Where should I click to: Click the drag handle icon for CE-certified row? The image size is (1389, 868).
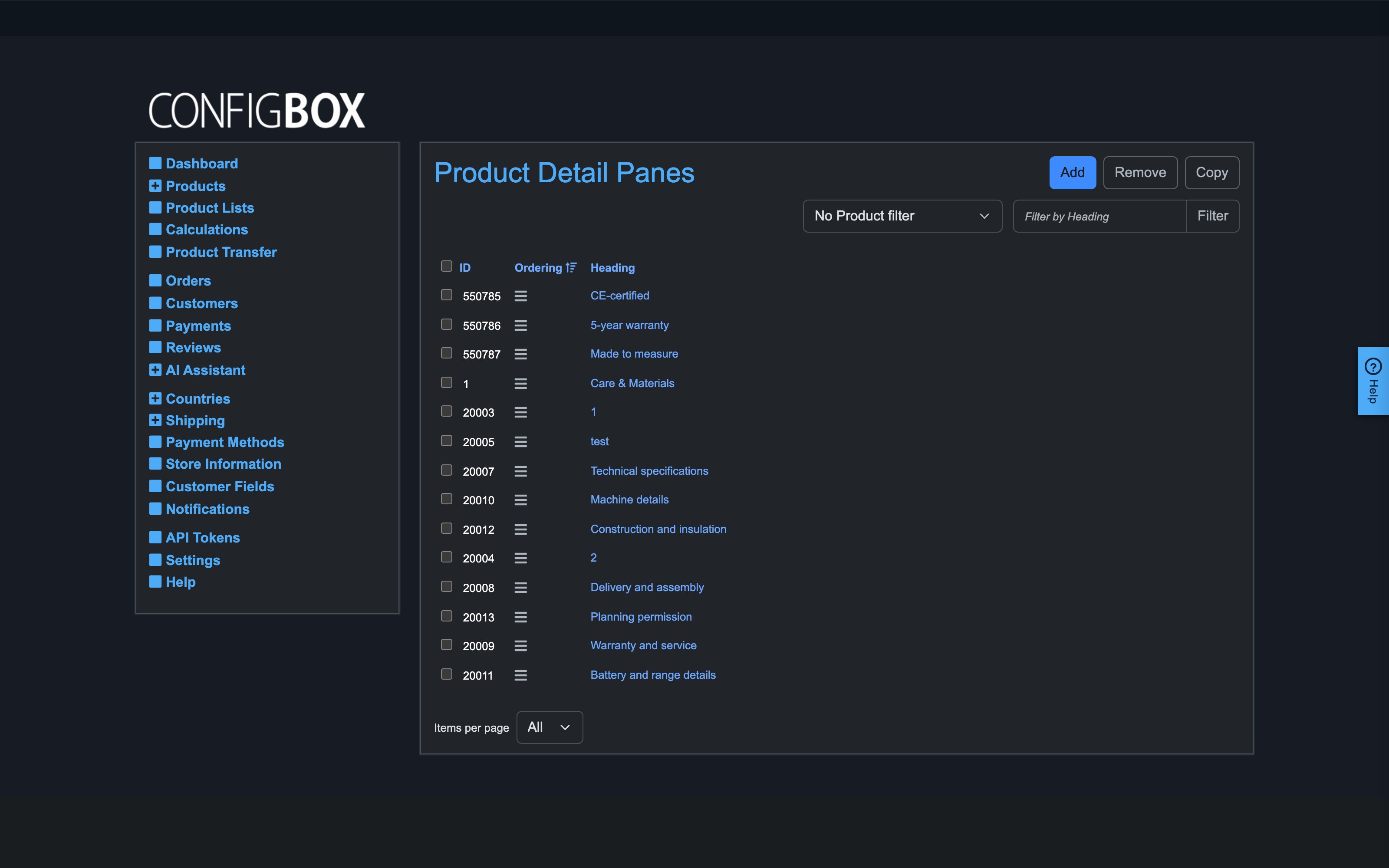520,296
